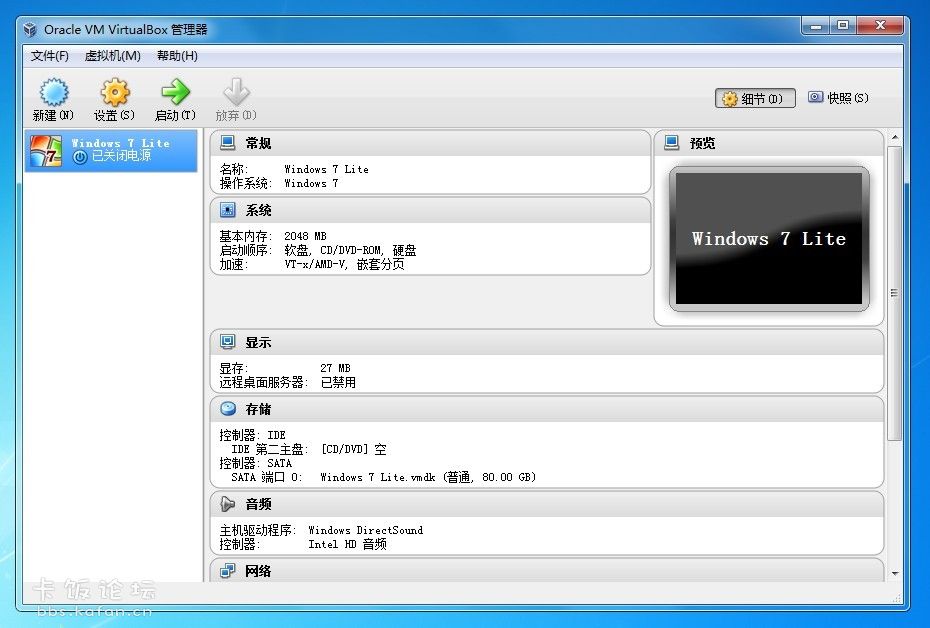Start the VM with green arrow (启动)
This screenshot has width=930, height=628.
(x=175, y=94)
